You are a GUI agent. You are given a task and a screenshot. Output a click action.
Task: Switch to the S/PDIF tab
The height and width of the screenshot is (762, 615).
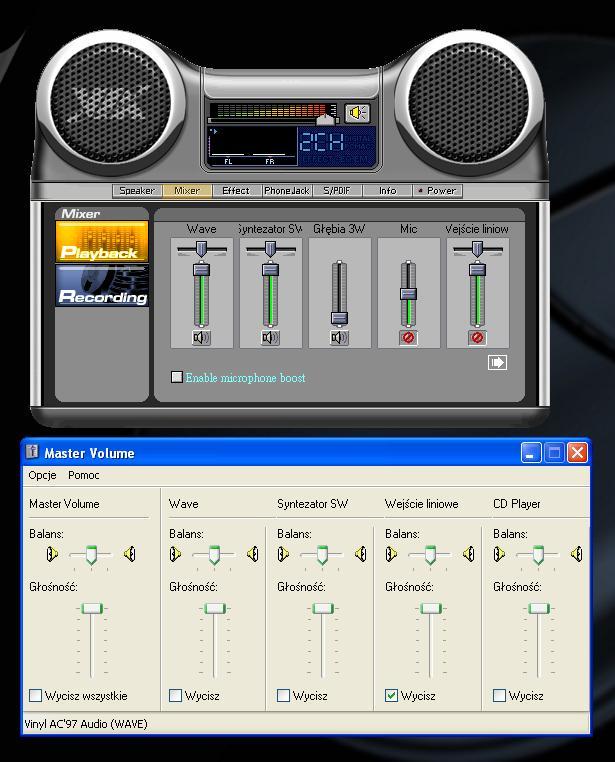click(x=337, y=191)
